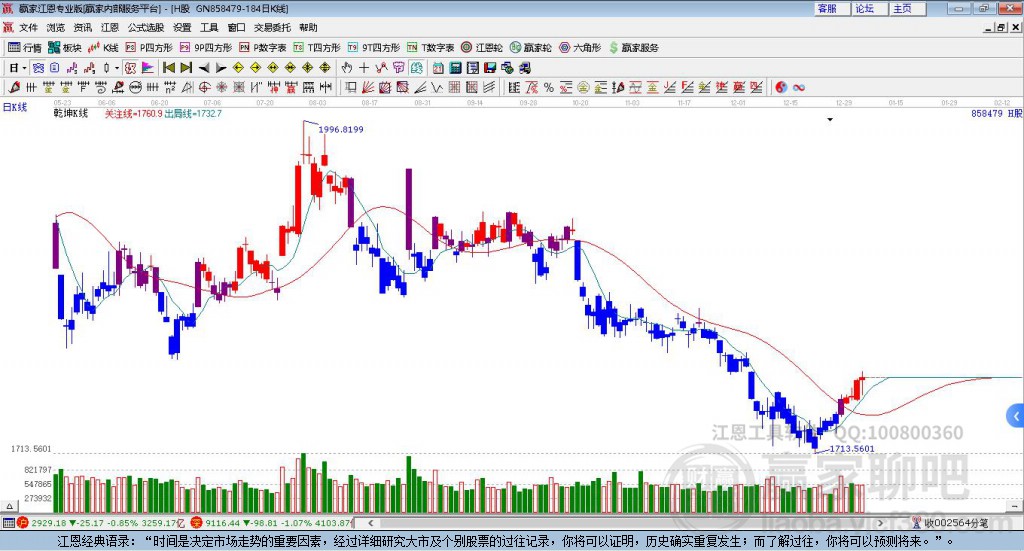Select the red pencil drawing tool
This screenshot has height=551, width=1024.
14,87
